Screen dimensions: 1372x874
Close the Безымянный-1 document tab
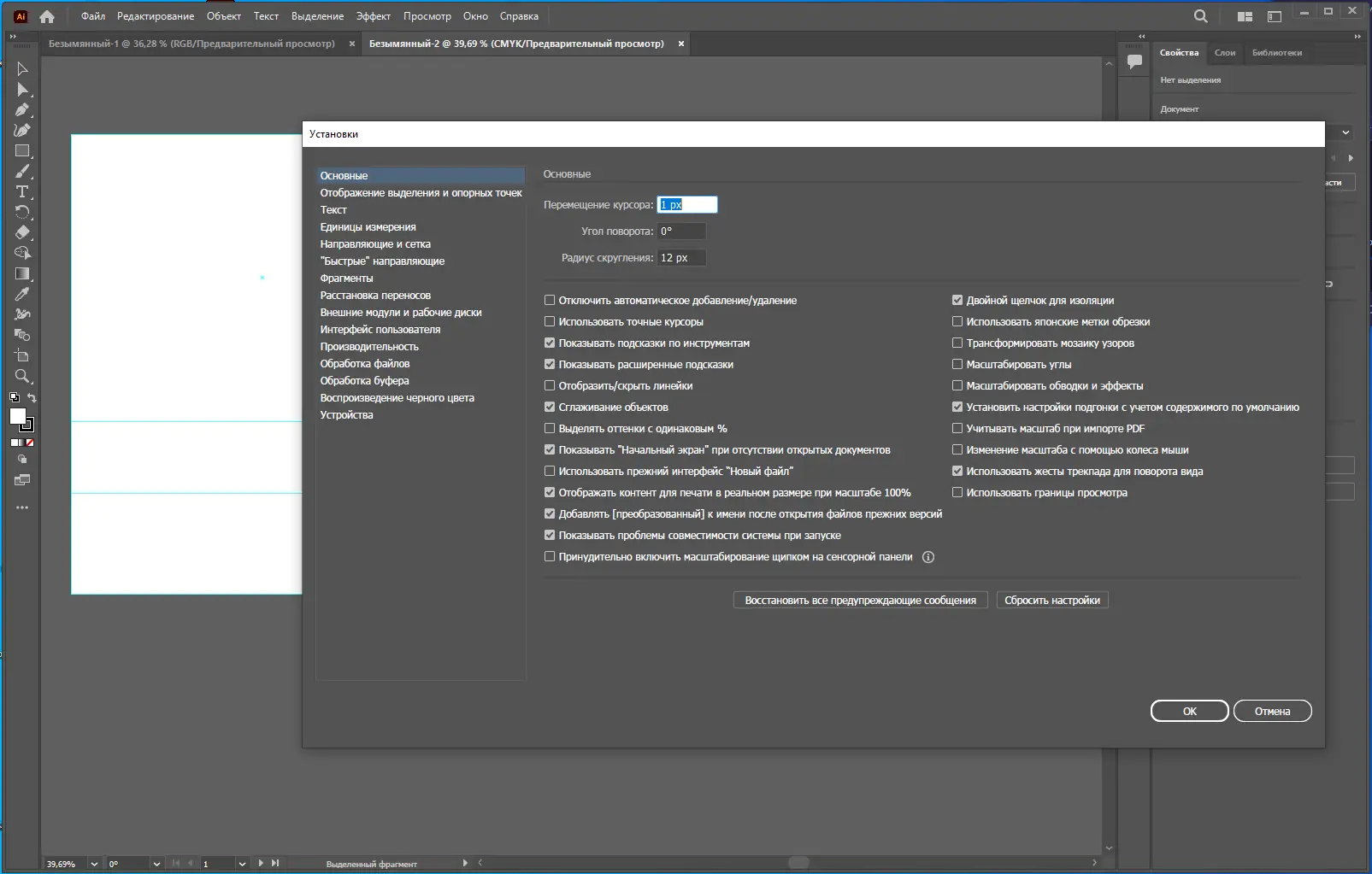point(351,44)
